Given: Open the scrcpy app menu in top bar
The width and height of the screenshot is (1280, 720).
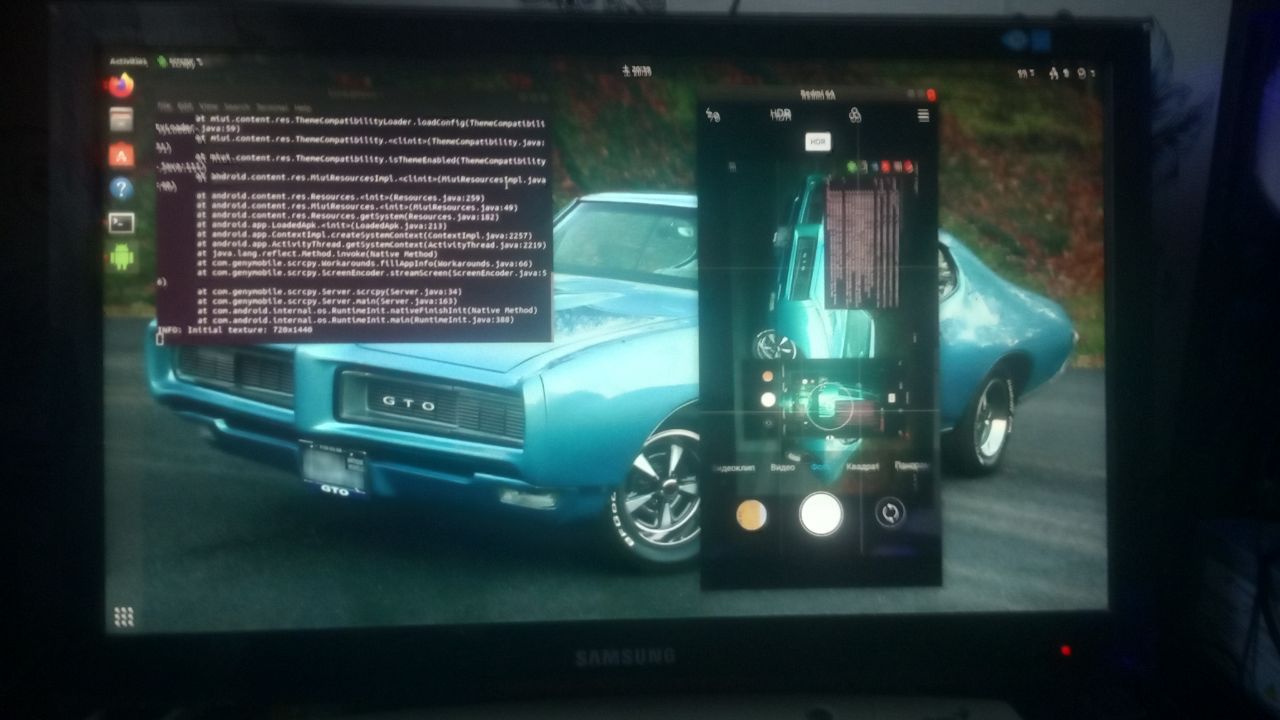Looking at the screenshot, I should 180,61.
